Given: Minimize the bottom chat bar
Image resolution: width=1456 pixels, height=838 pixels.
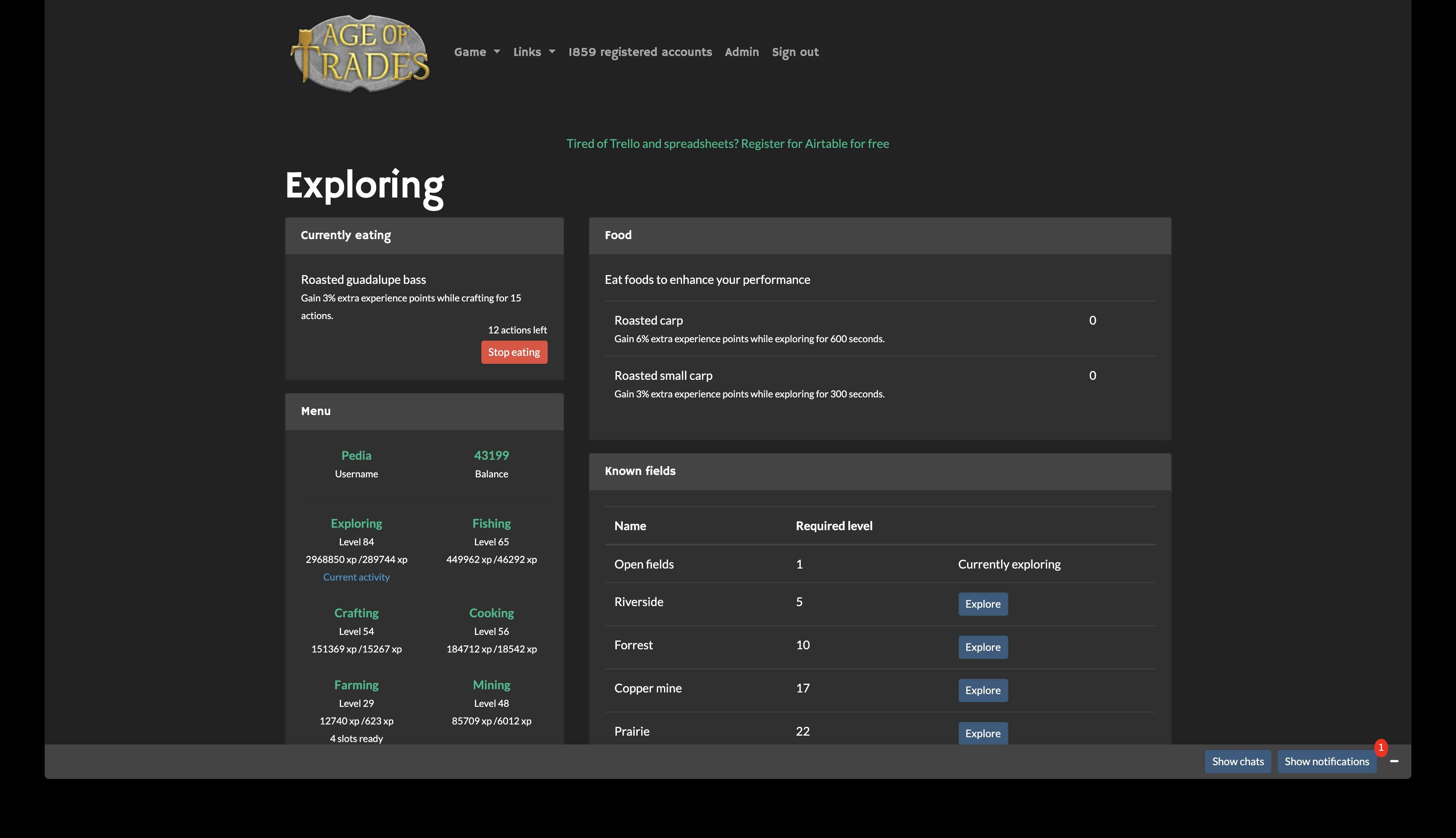Looking at the screenshot, I should click(1394, 761).
